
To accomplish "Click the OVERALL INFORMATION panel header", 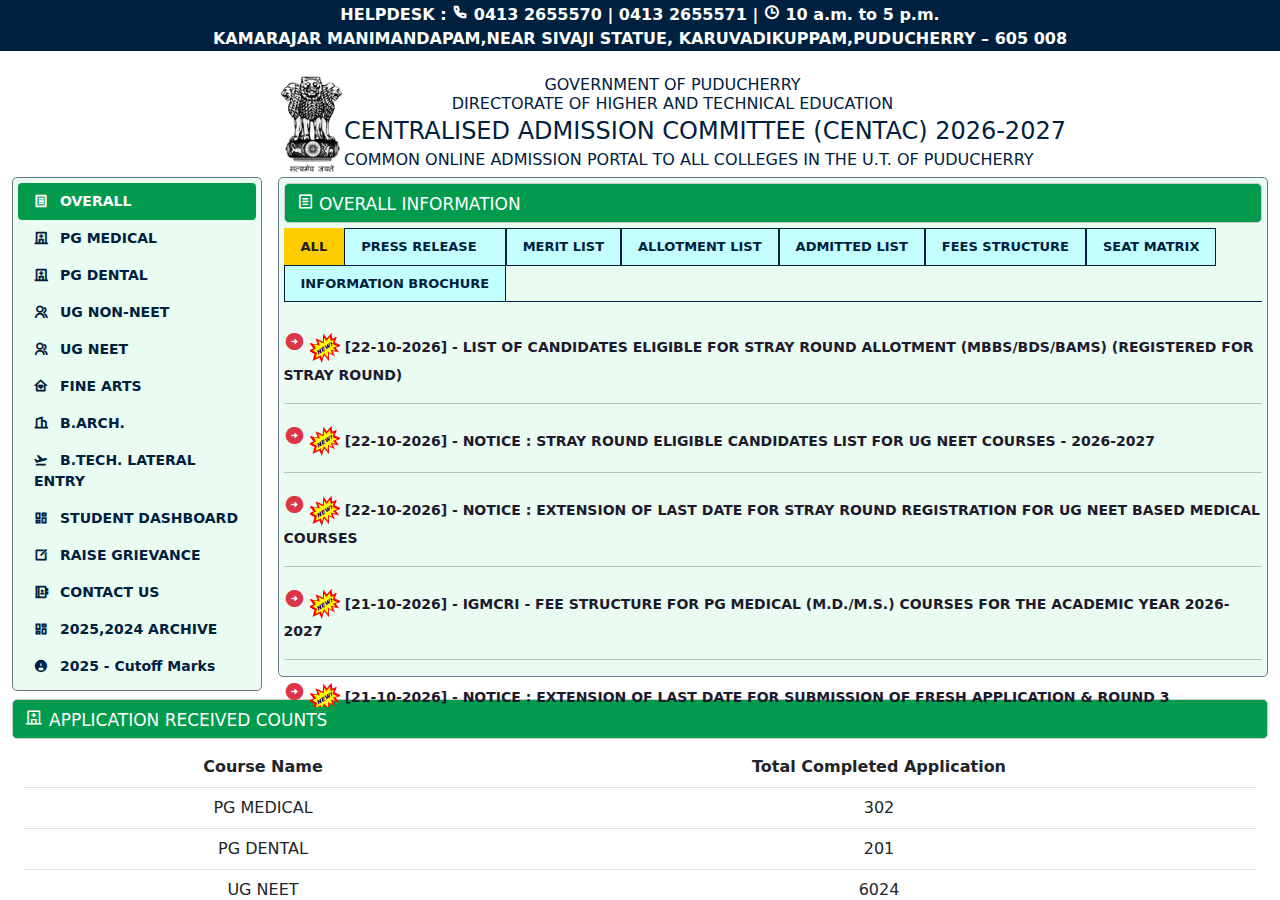I will (773, 204).
